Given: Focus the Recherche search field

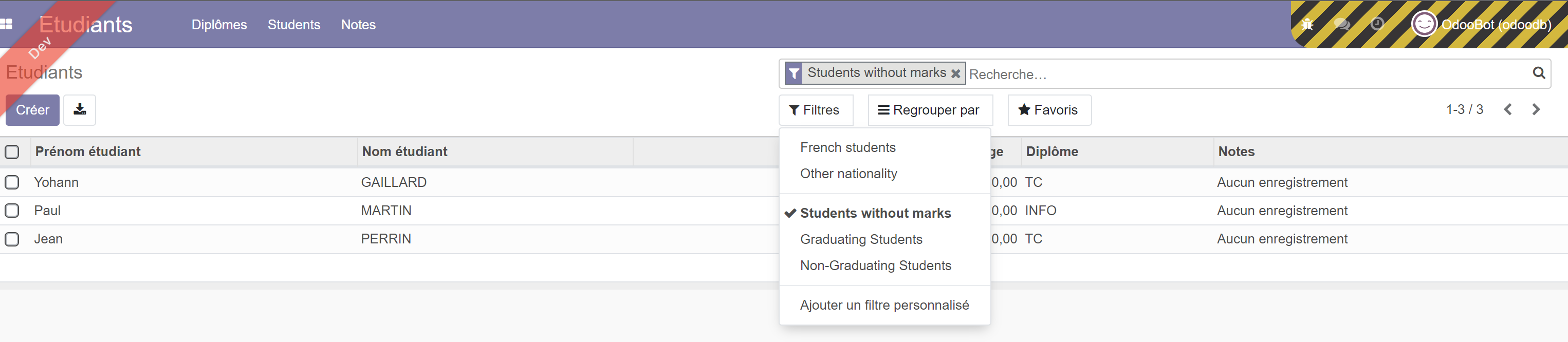Looking at the screenshot, I should [1242, 74].
